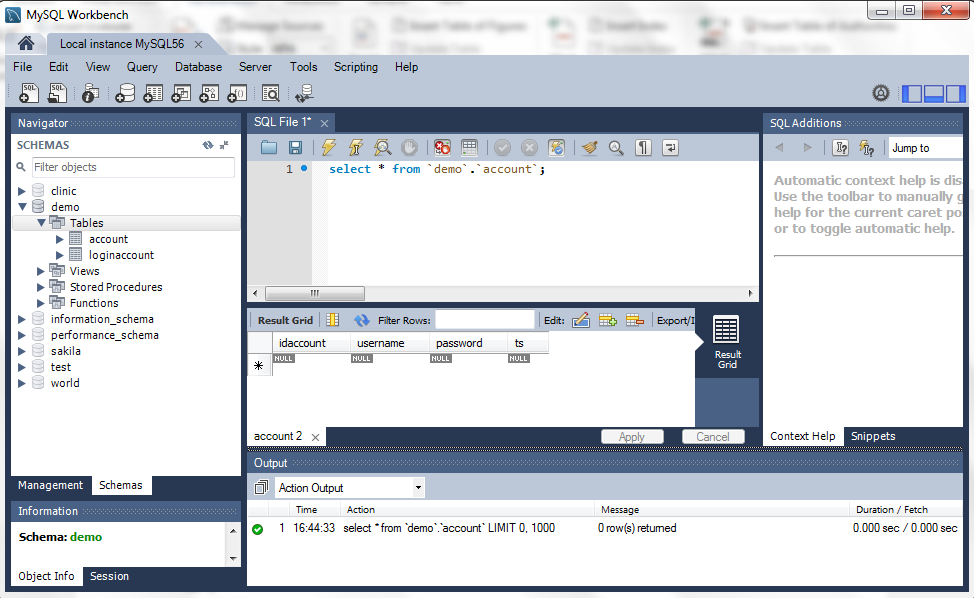
Task: Open the inspector for selected object
Action: 91,93
